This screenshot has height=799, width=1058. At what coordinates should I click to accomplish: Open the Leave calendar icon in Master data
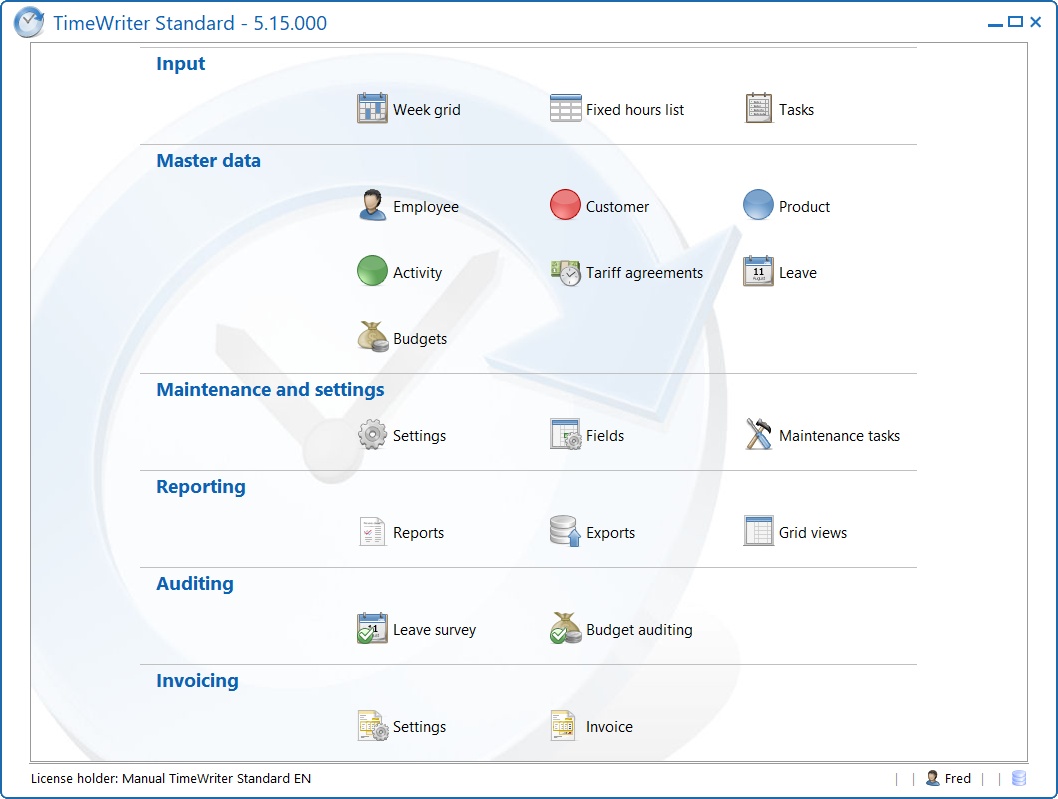(x=758, y=271)
